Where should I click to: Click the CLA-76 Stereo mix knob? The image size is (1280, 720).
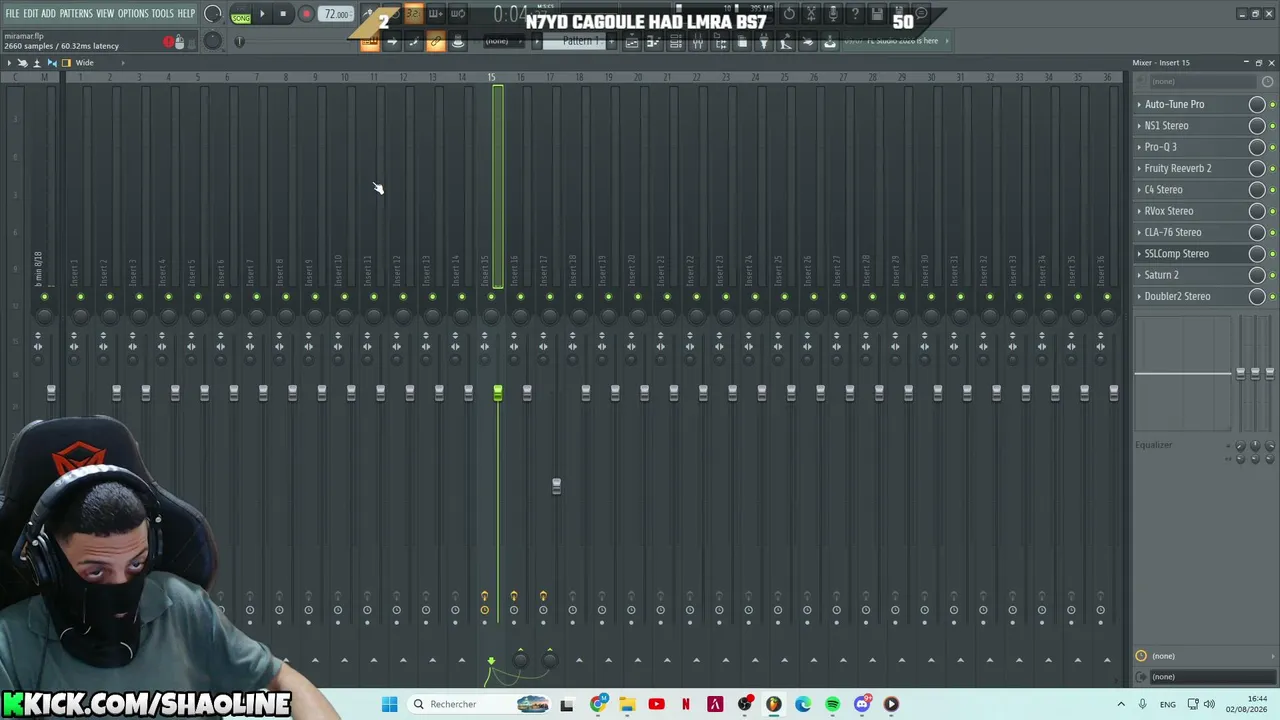(1257, 232)
